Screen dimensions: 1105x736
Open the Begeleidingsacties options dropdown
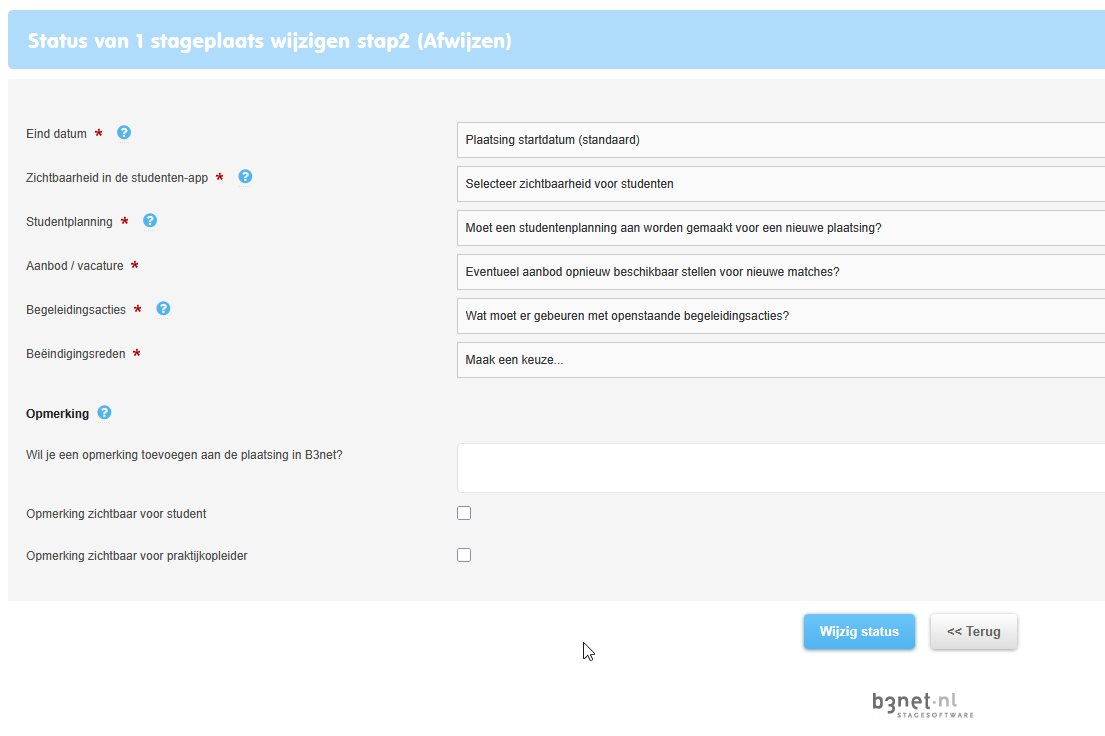(781, 316)
